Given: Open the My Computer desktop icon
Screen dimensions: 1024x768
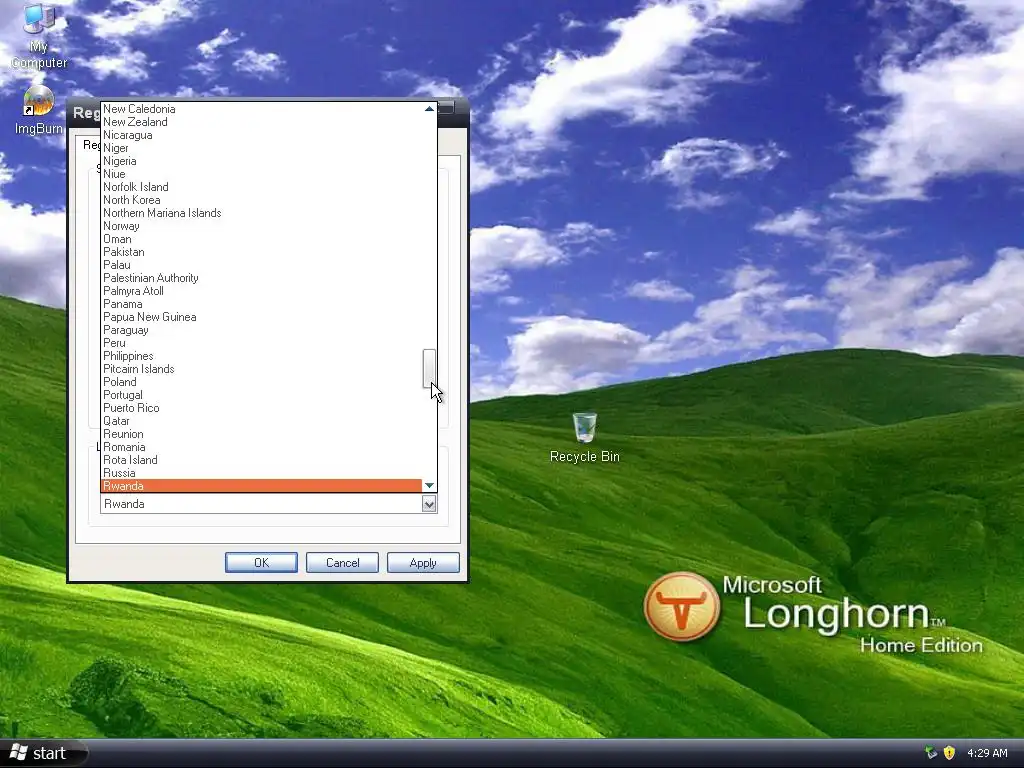Looking at the screenshot, I should [39, 36].
